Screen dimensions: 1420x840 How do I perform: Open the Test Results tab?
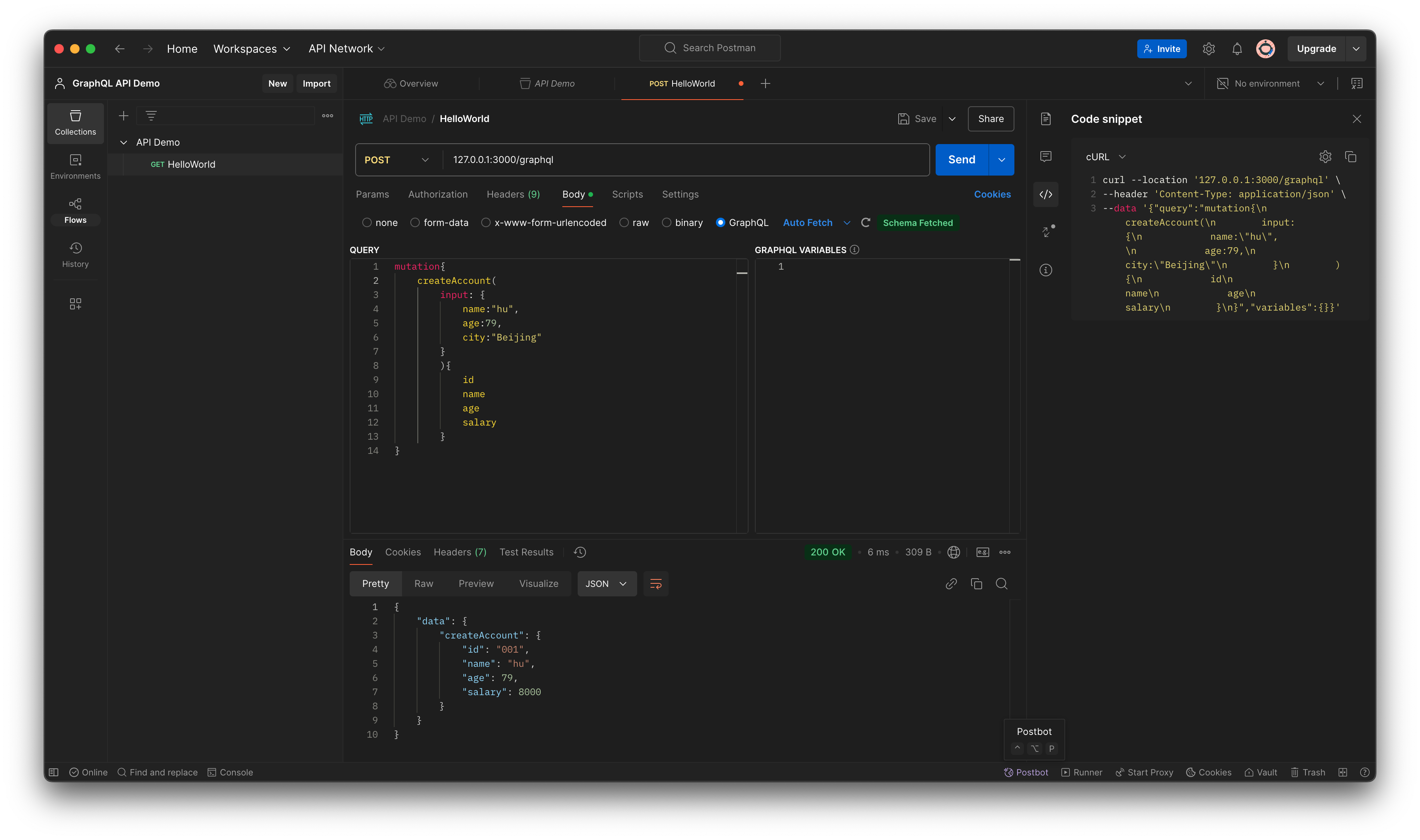click(x=526, y=552)
